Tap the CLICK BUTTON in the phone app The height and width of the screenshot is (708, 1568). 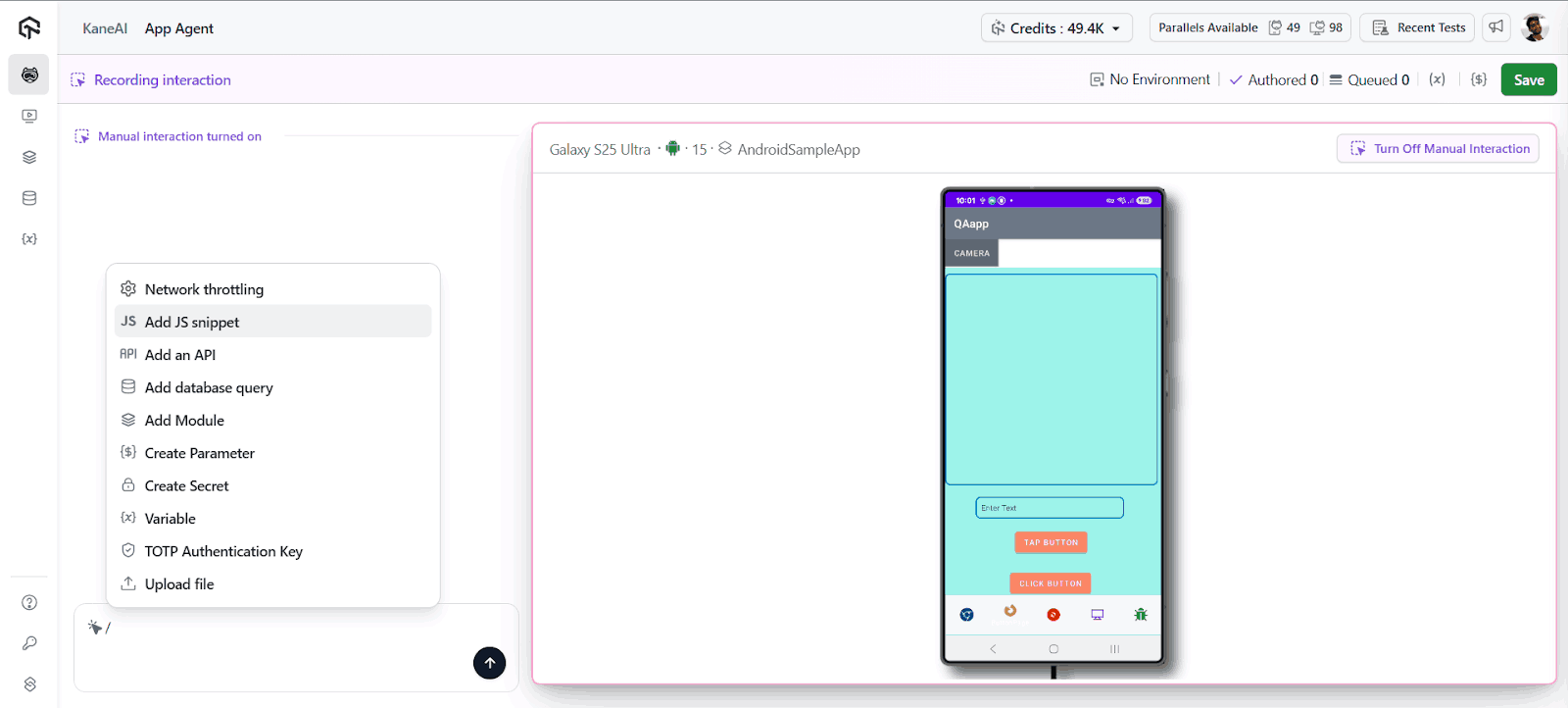point(1051,583)
